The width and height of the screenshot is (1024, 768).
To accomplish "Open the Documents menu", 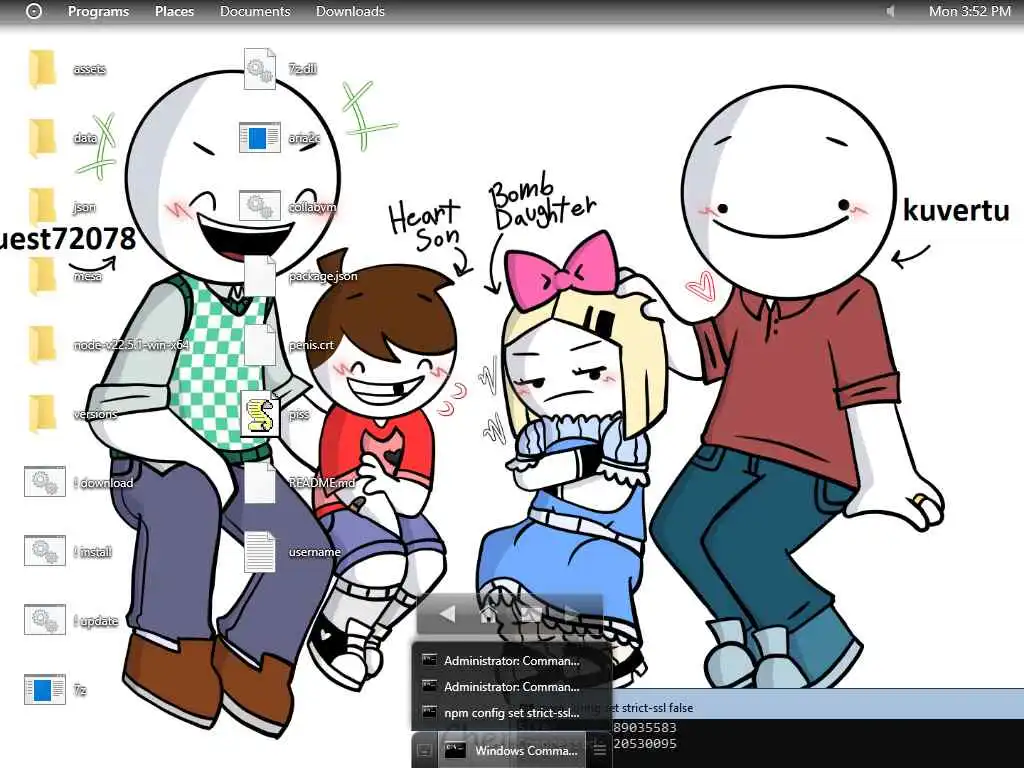I will click(x=255, y=11).
